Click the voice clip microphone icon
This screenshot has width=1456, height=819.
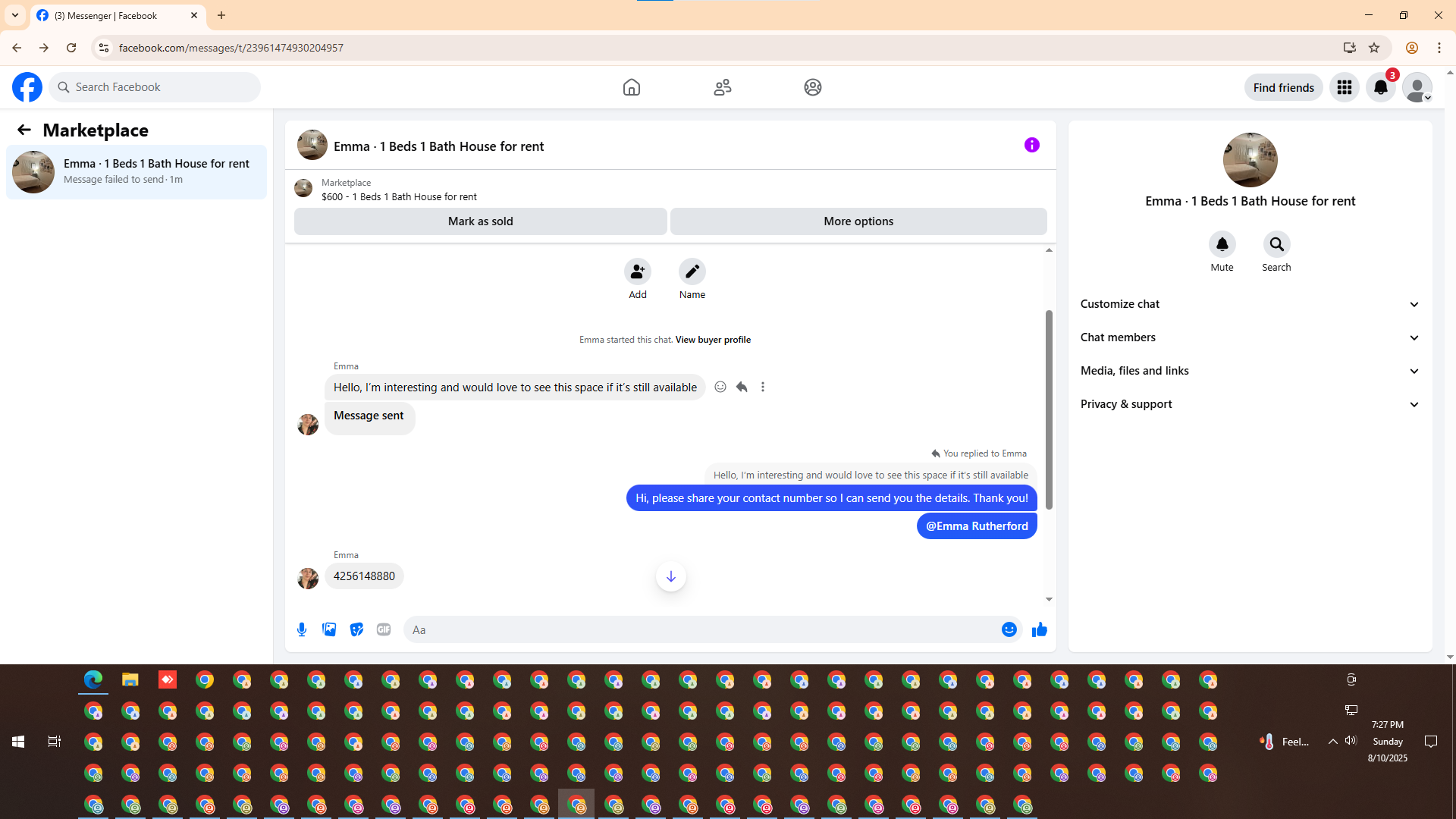pos(302,629)
